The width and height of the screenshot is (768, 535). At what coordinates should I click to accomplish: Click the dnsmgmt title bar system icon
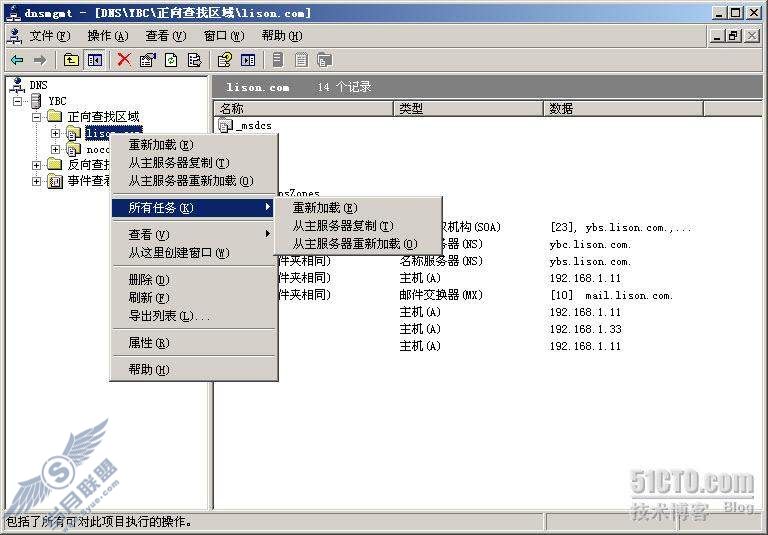[x=13, y=13]
